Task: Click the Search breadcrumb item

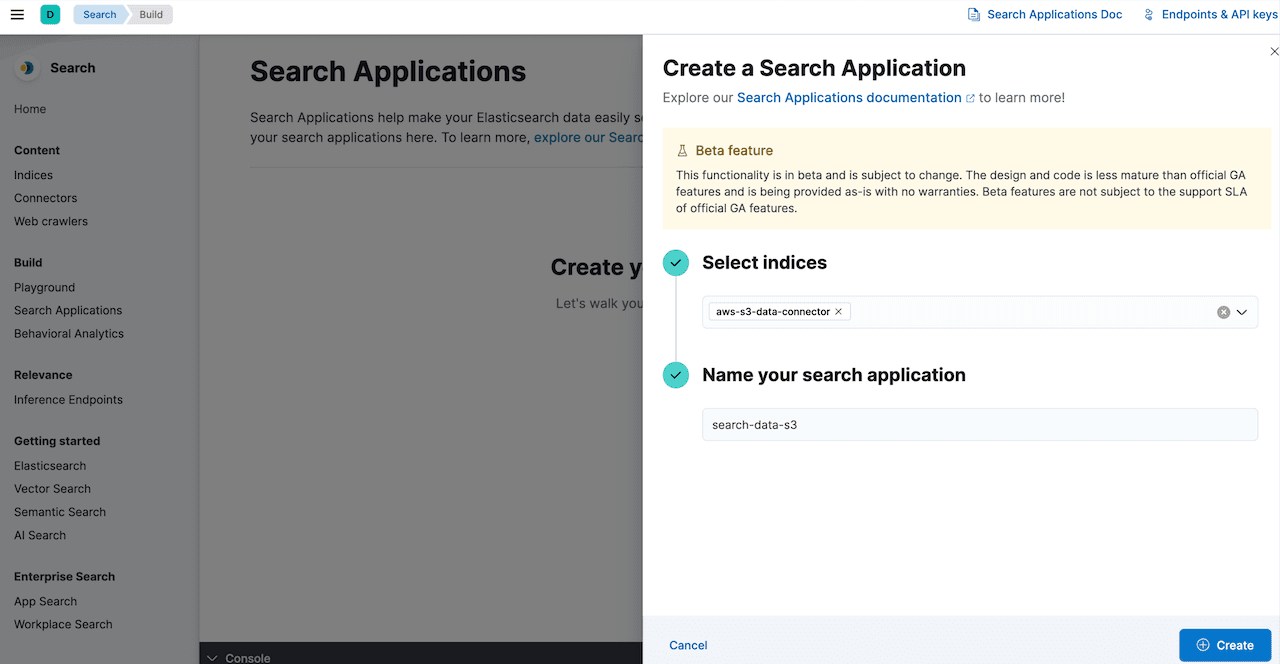Action: (x=98, y=14)
